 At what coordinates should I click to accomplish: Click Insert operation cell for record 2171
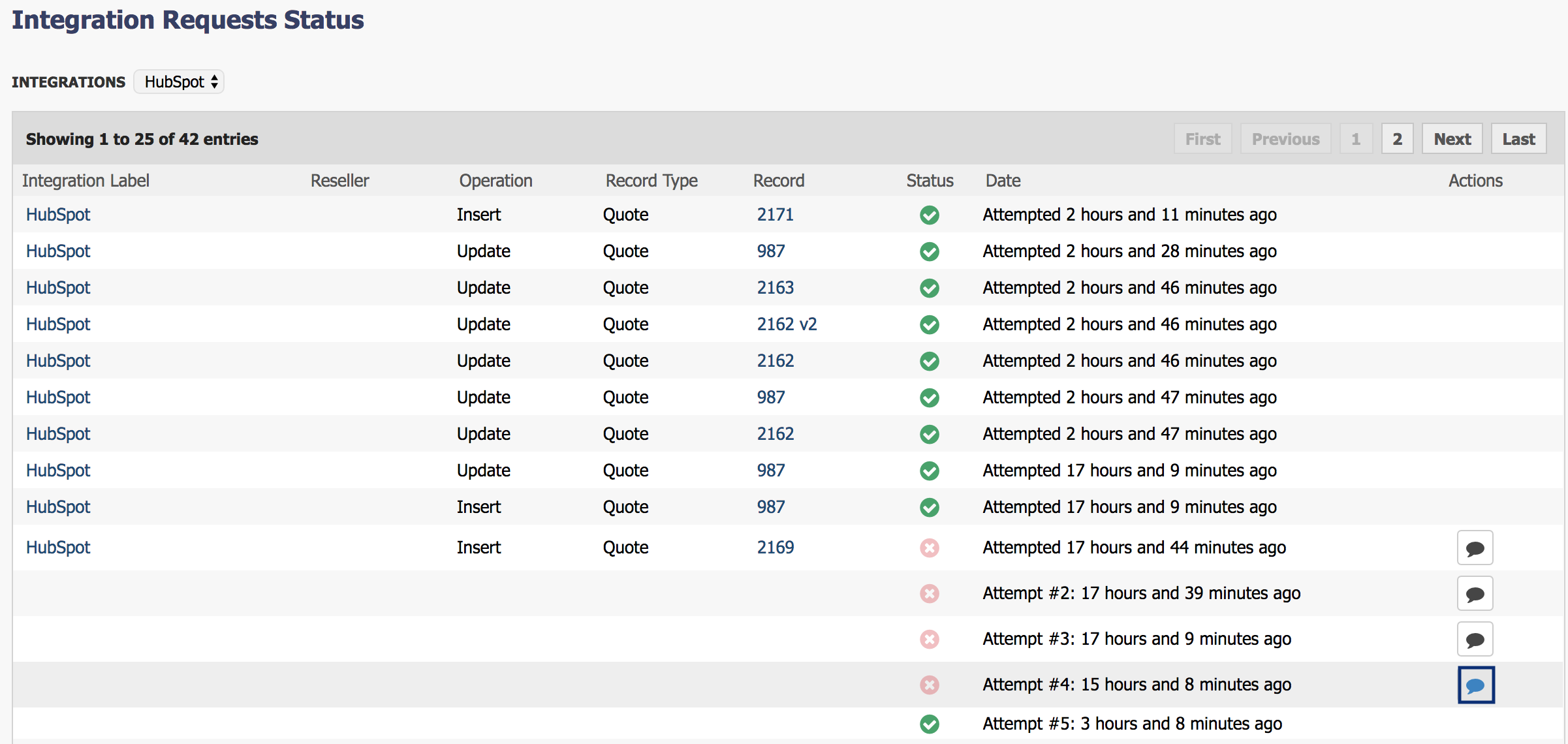pyautogui.click(x=478, y=215)
